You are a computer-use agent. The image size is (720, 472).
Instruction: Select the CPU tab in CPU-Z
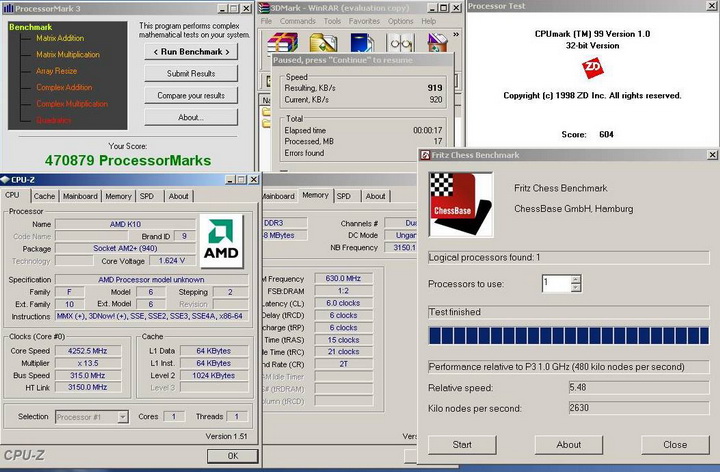(x=12, y=195)
